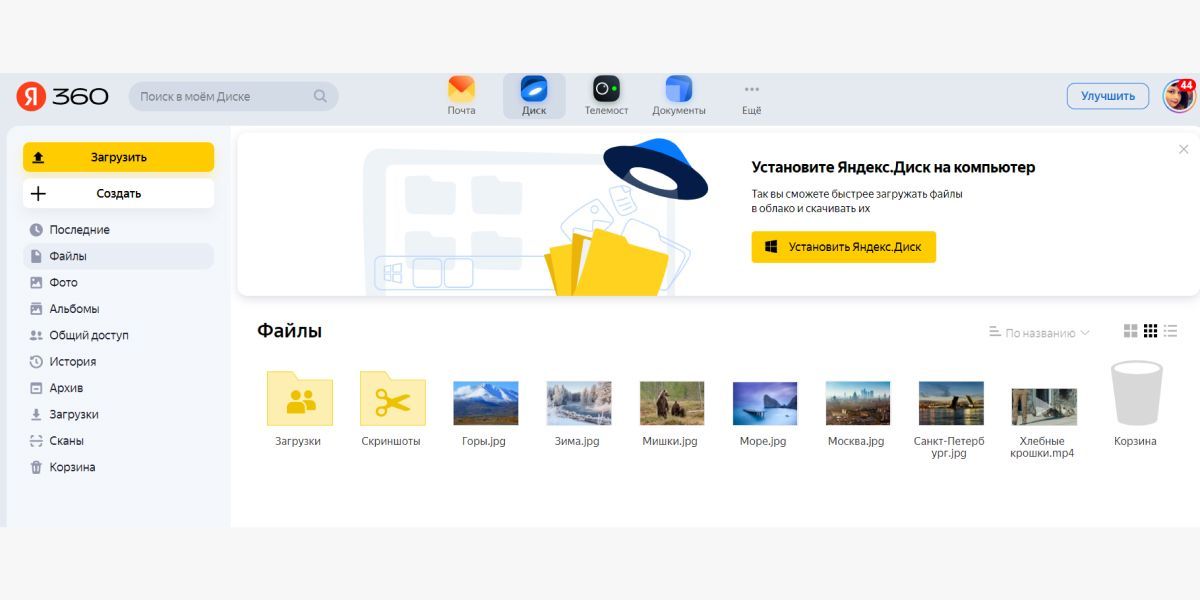Image resolution: width=1200 pixels, height=600 pixels.
Task: Select the Скриншоты folder icon
Action: [x=392, y=398]
